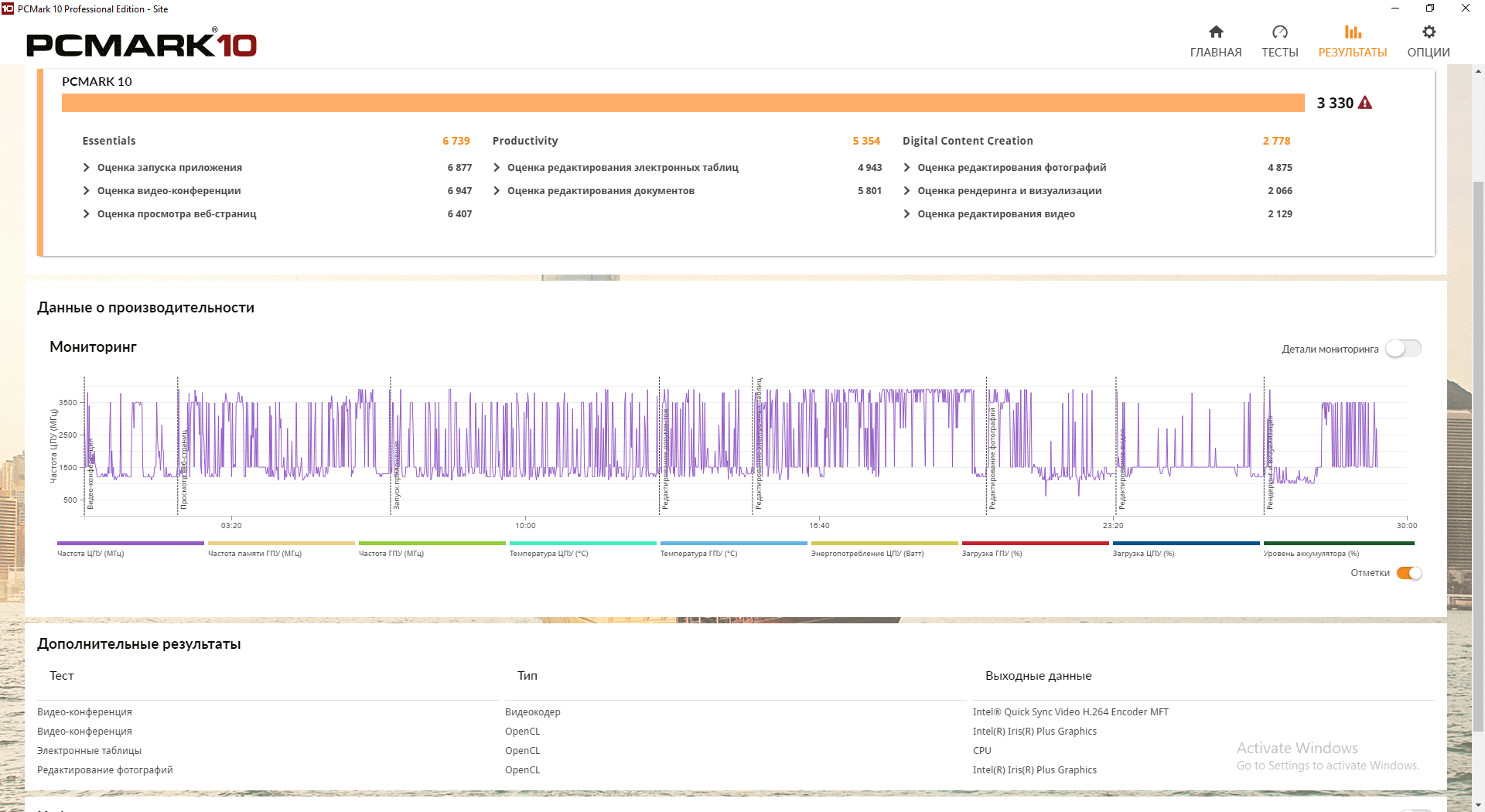Open the ОПЦИИ gear icon

point(1429,32)
